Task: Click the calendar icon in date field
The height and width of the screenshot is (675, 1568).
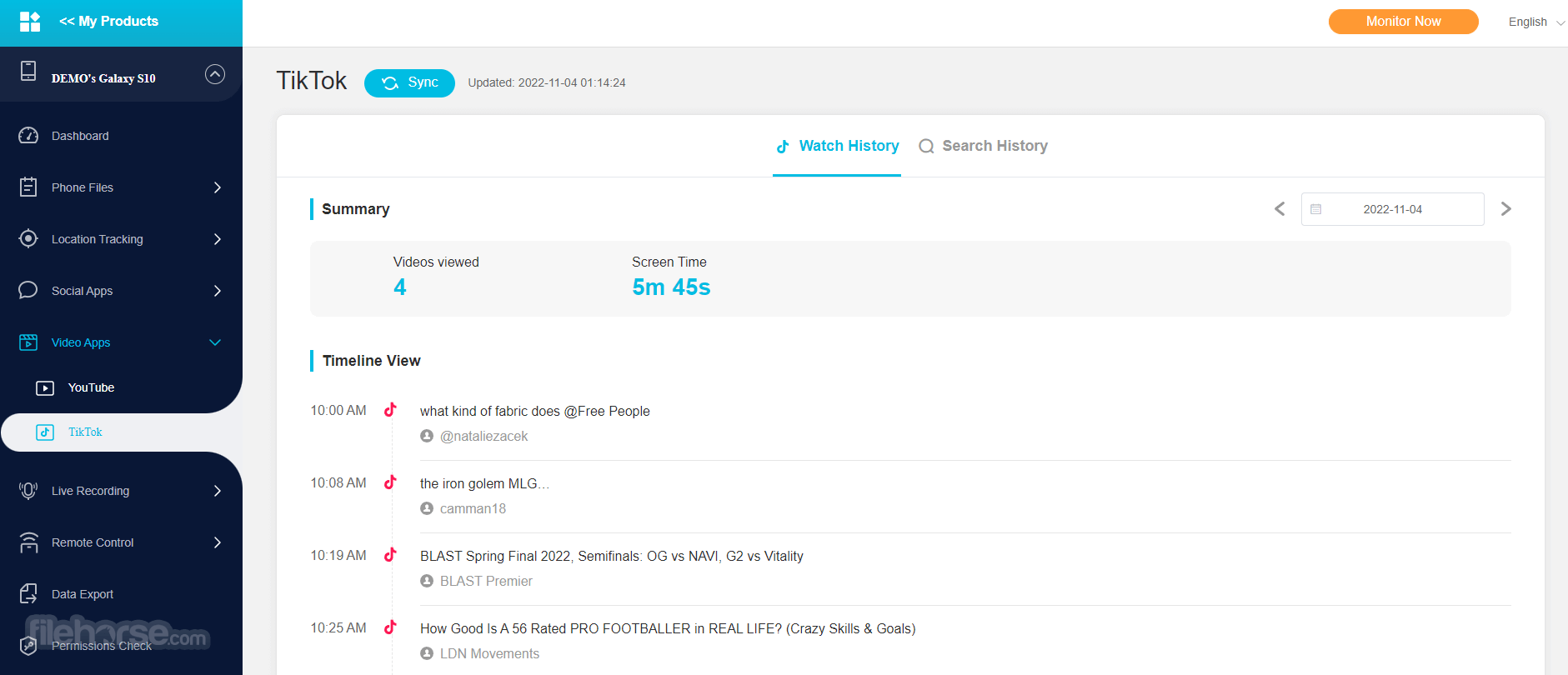Action: click(1315, 209)
